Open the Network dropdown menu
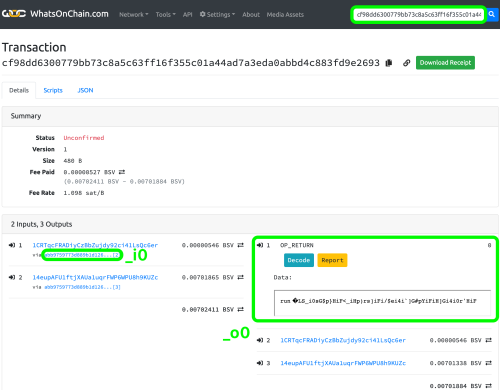 134,15
